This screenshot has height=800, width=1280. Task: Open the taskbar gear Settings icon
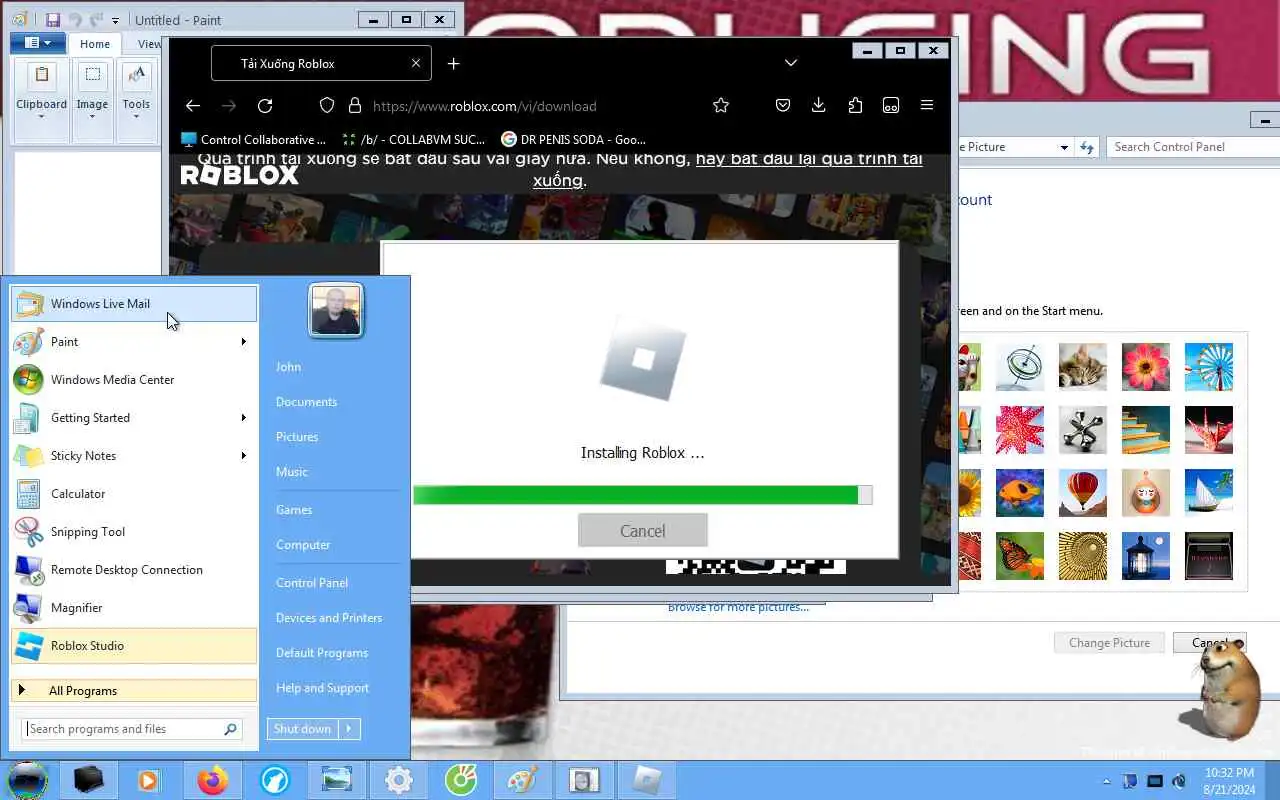click(399, 780)
